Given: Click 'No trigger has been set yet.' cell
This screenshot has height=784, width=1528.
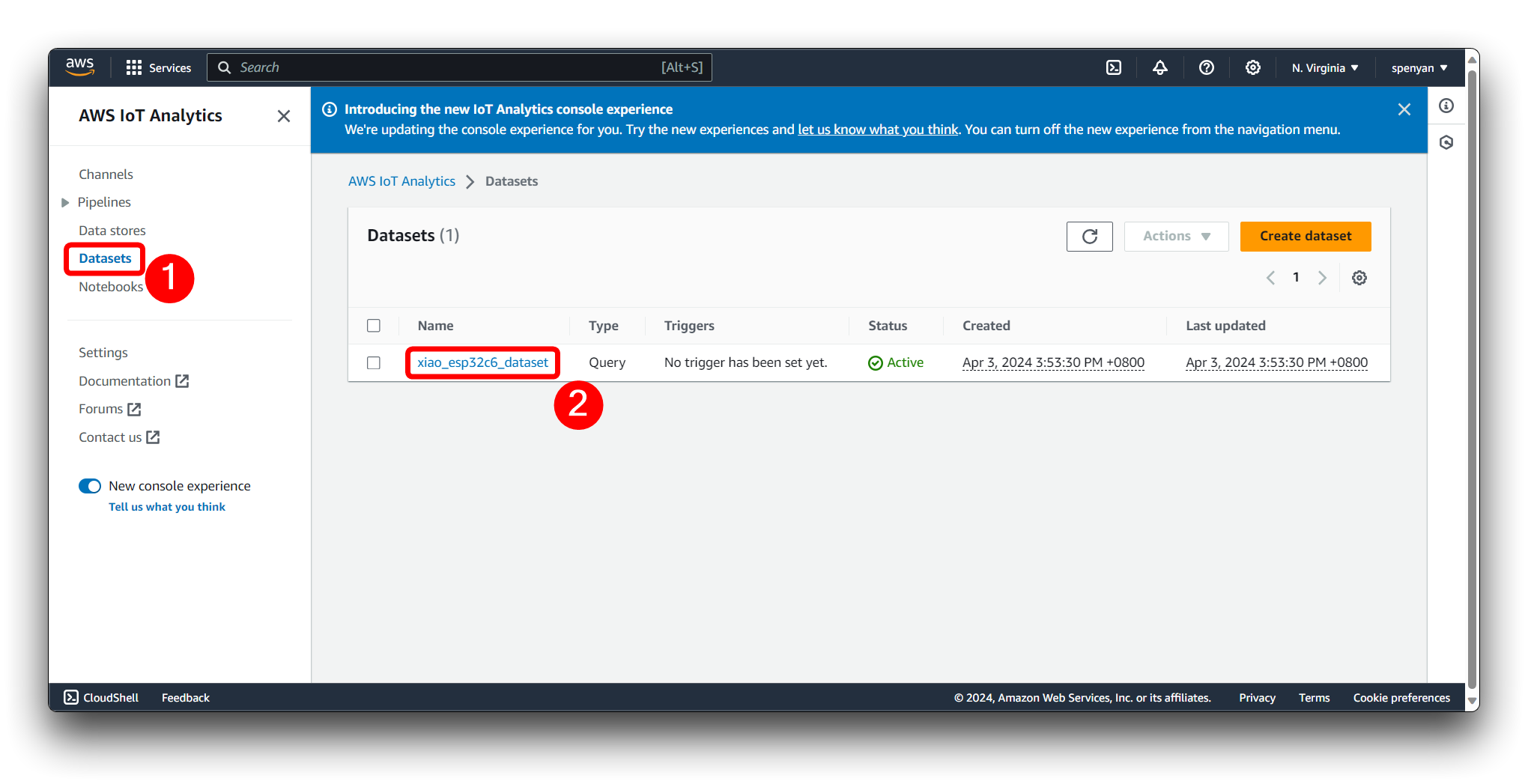Looking at the screenshot, I should (x=745, y=362).
